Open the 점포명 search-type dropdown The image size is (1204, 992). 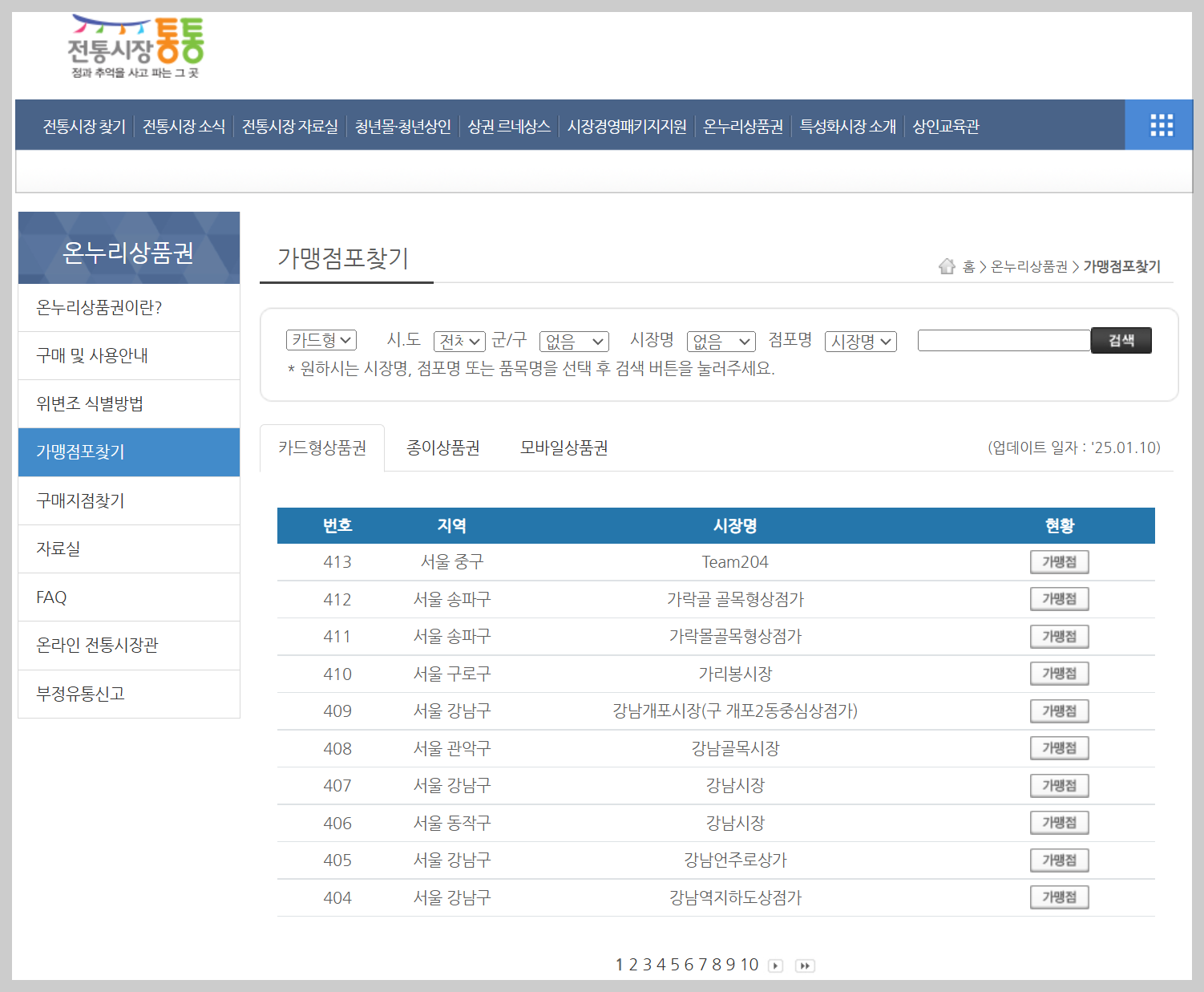pyautogui.click(x=861, y=342)
